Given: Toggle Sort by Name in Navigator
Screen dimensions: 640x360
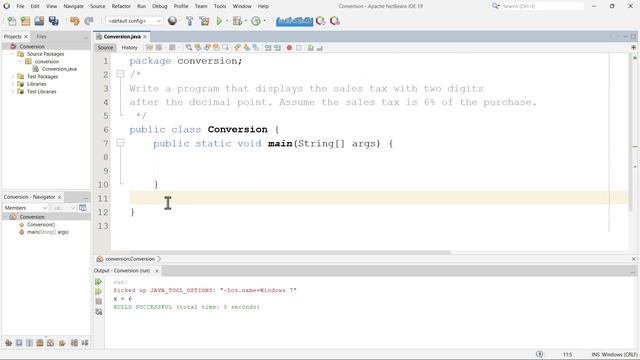Looking at the screenshot, I should pyautogui.click(x=74, y=342).
